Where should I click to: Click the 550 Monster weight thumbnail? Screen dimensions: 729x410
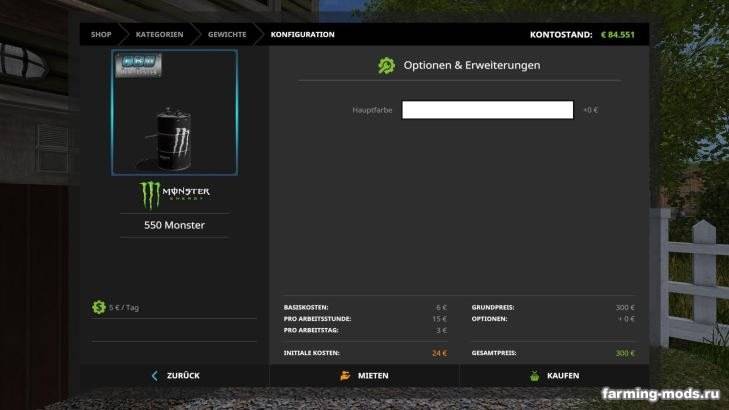174,112
